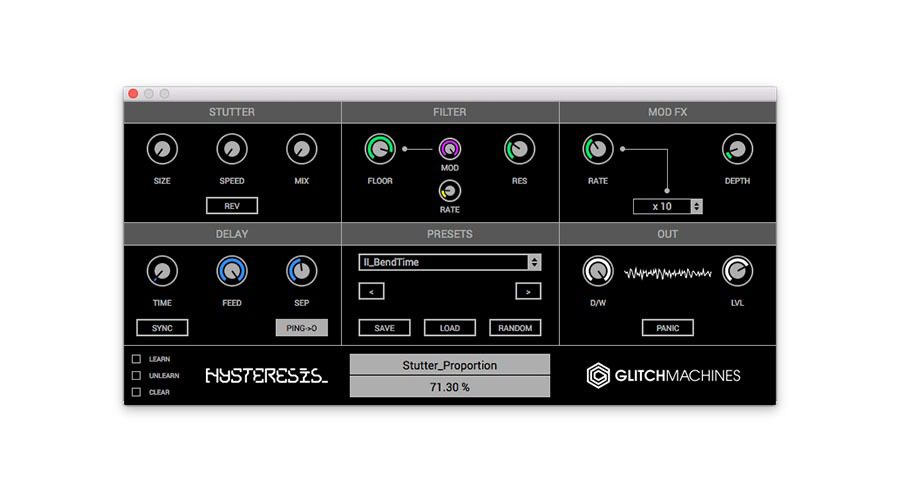Screen dimensions: 900x500
Task: Click the small filter RATE knob
Action: pos(449,191)
